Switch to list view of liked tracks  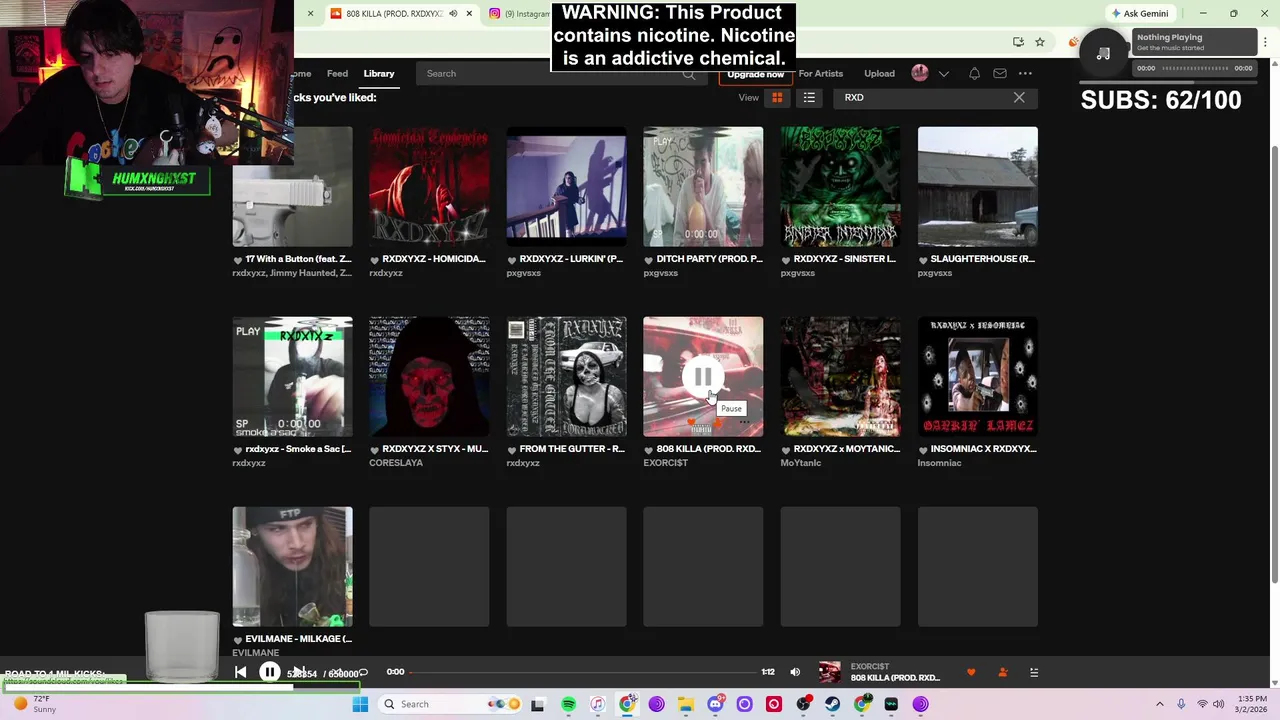[x=809, y=97]
